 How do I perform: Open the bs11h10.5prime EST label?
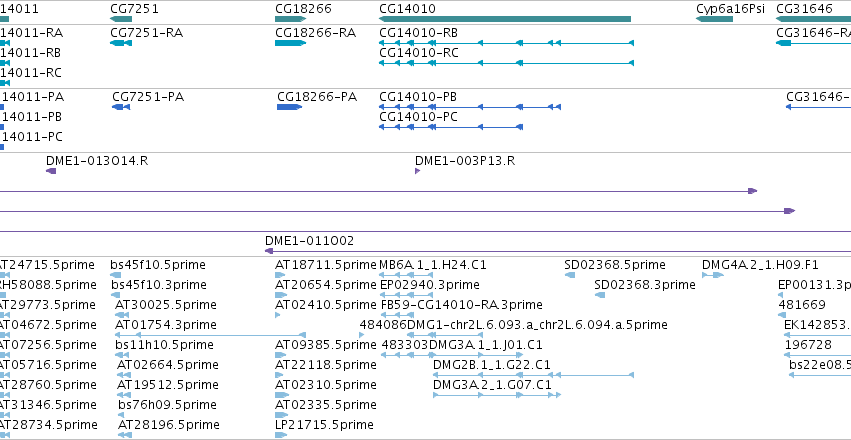pos(164,345)
